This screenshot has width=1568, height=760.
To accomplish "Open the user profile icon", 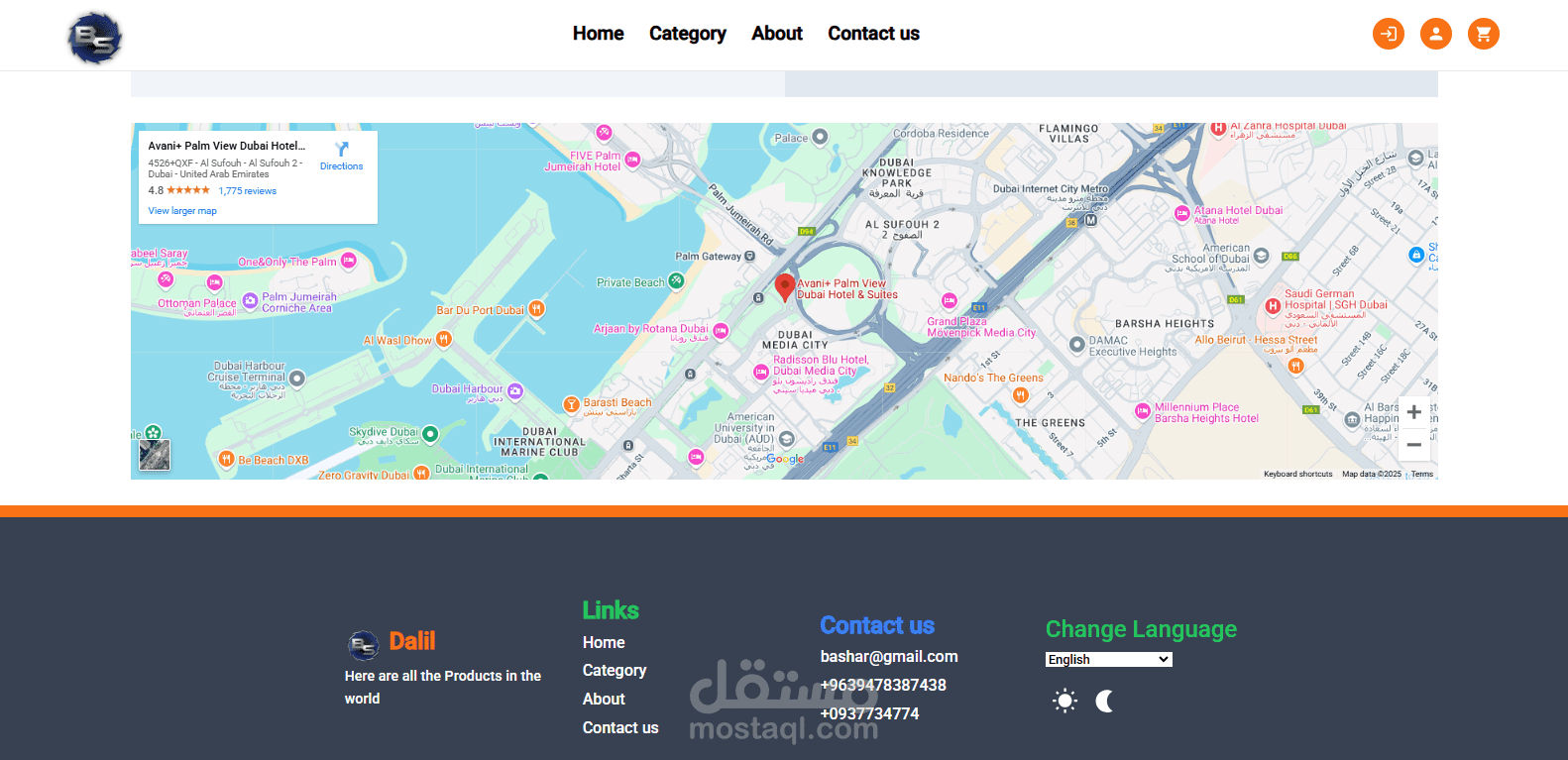I will (1435, 34).
